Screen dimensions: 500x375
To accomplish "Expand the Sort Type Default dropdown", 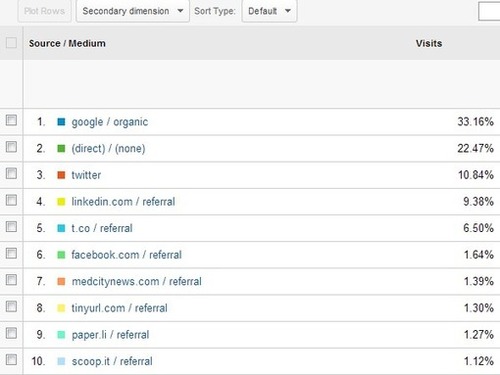I will (x=269, y=11).
